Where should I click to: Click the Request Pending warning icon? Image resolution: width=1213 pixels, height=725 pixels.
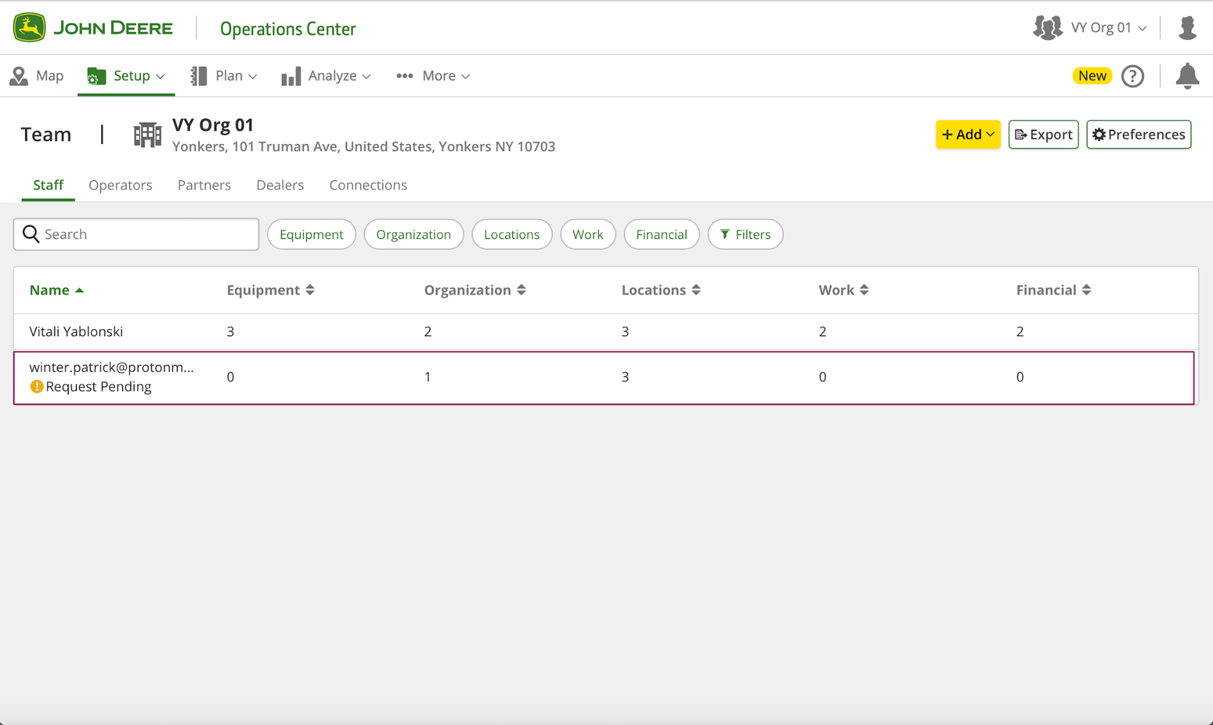(x=37, y=387)
